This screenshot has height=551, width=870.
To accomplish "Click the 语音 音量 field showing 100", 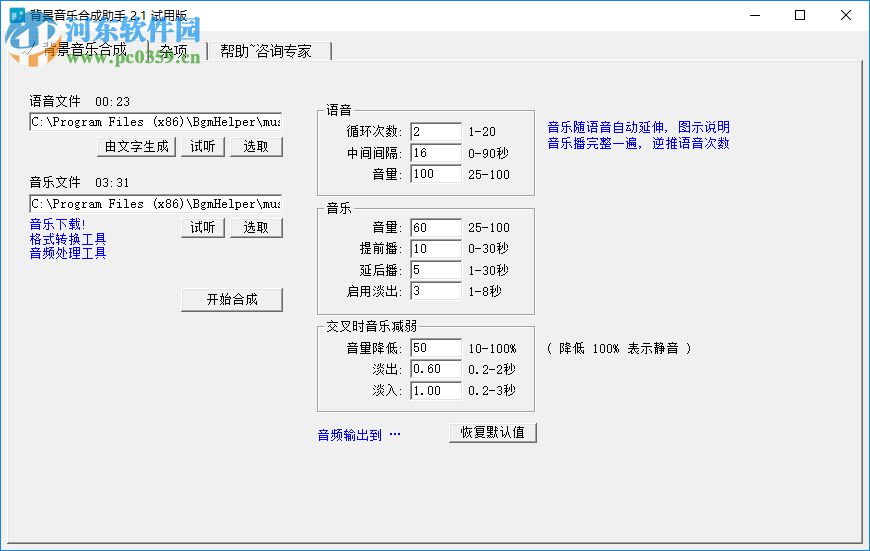I will click(x=436, y=174).
